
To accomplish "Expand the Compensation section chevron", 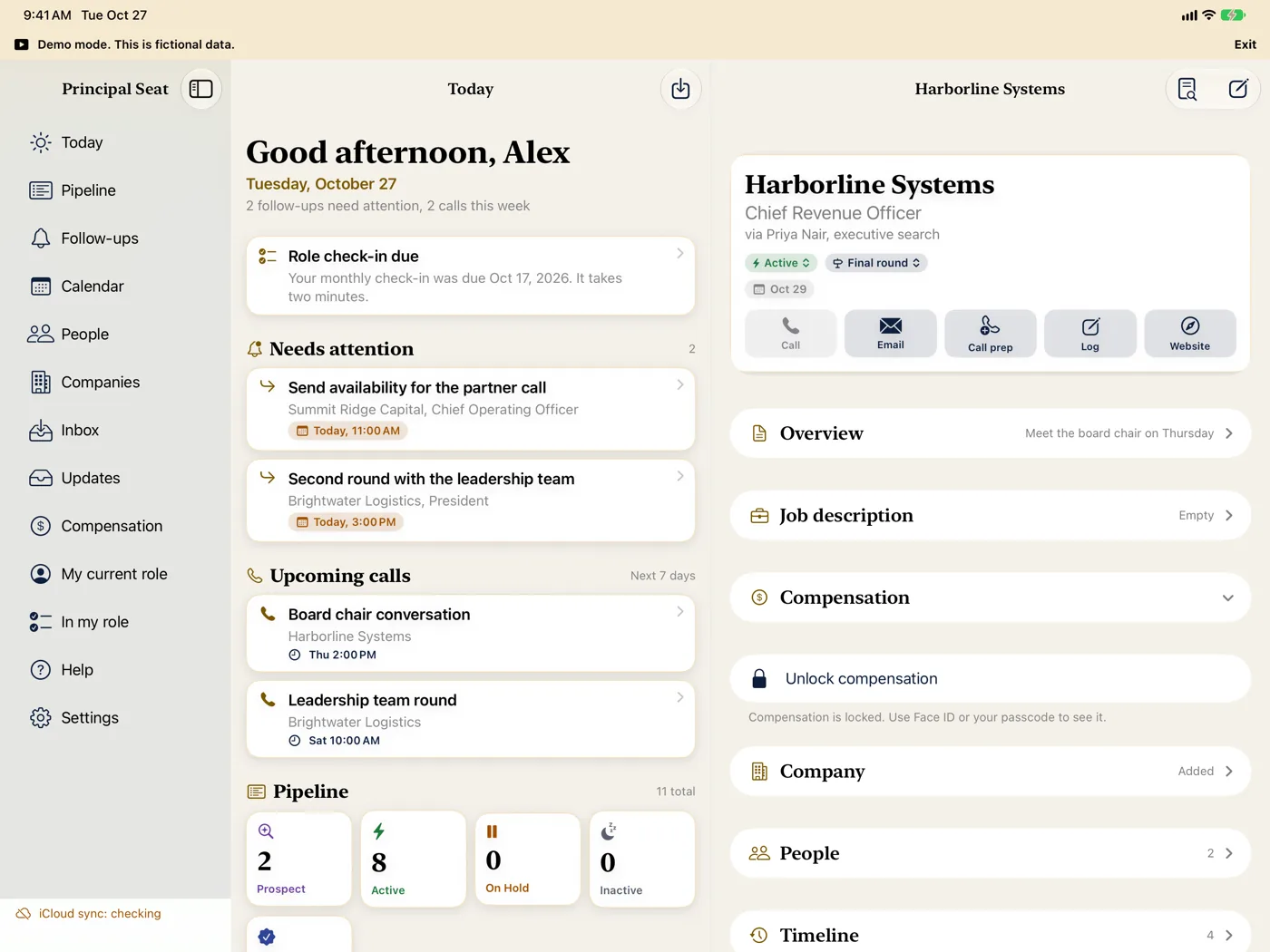I will coord(1228,597).
